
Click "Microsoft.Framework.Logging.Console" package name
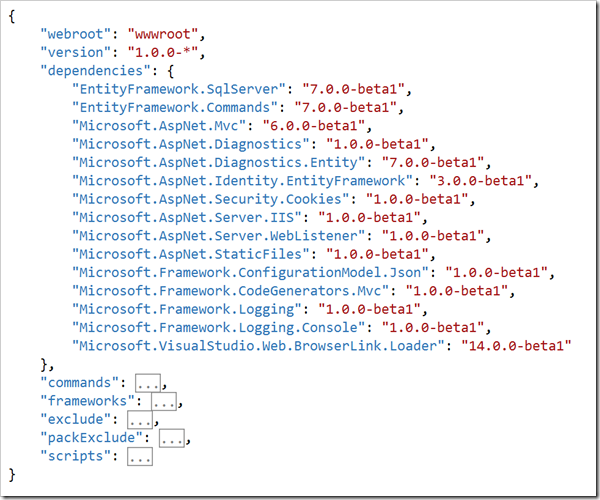[x=218, y=327]
